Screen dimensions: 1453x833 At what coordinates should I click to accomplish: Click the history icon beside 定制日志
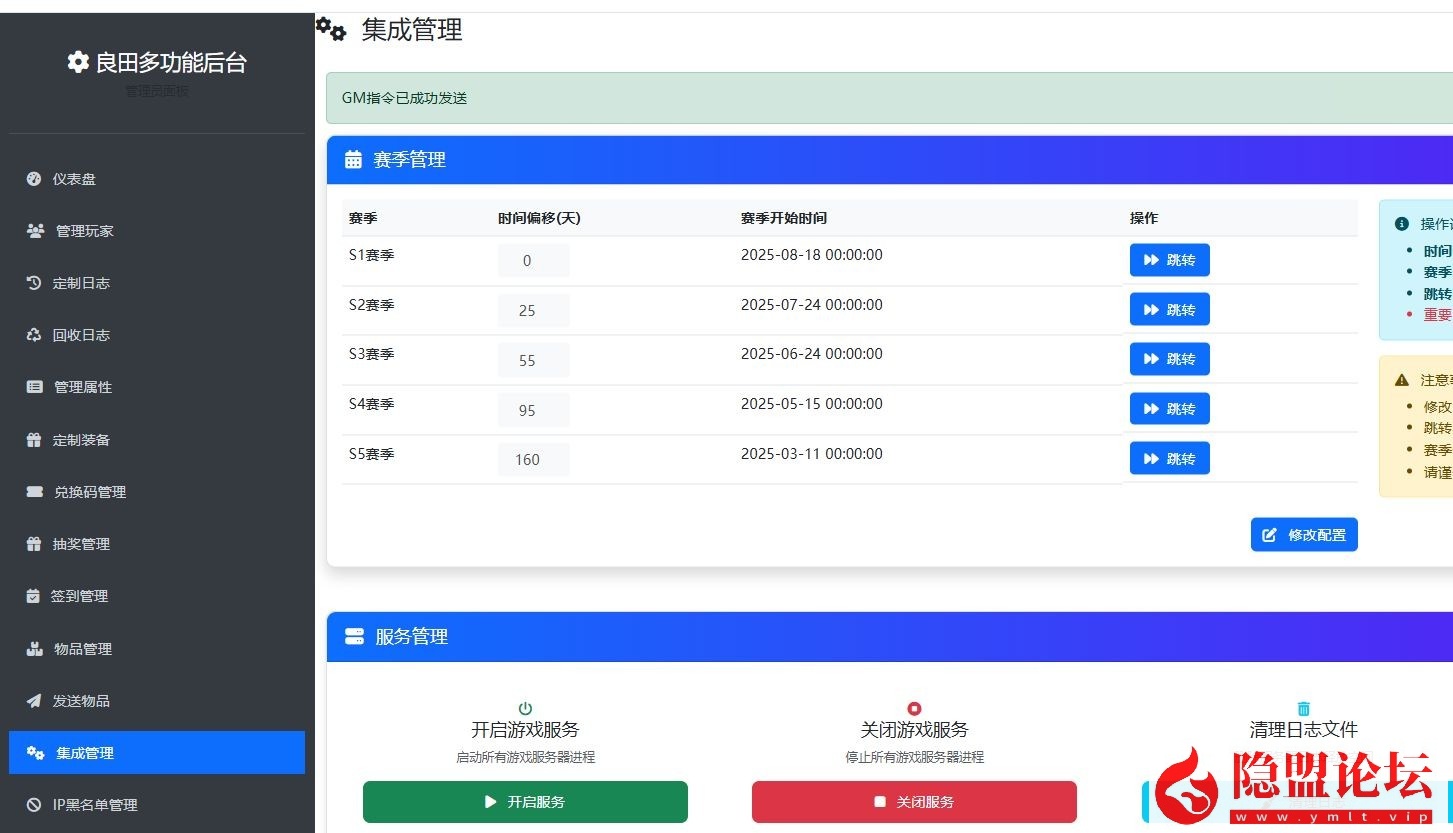pyautogui.click(x=34, y=283)
